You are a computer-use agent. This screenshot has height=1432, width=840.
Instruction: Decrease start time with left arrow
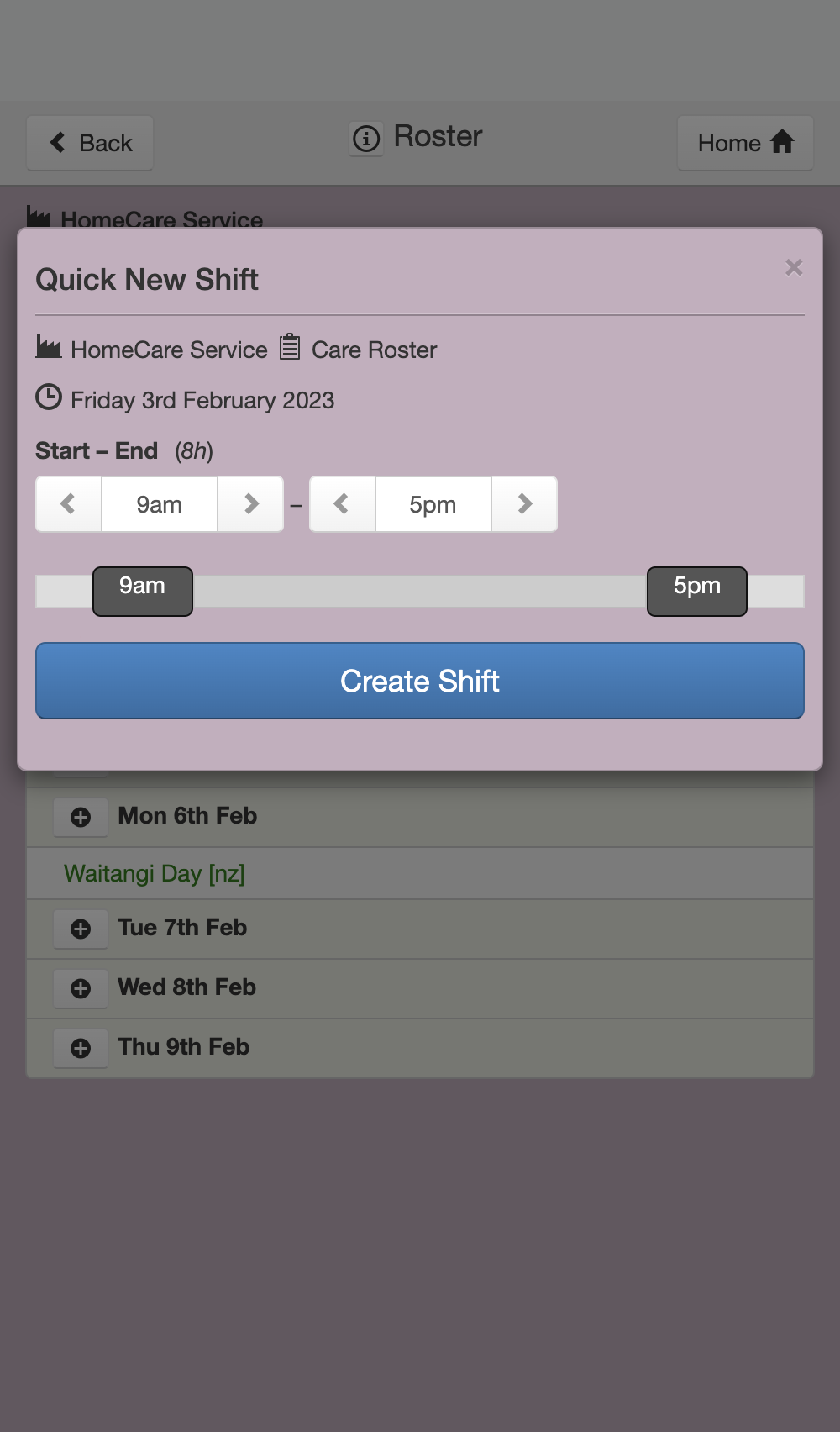pos(69,504)
